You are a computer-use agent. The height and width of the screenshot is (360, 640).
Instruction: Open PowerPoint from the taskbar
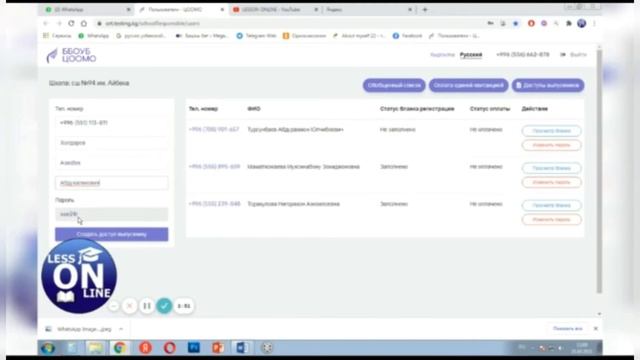pyautogui.click(x=218, y=348)
